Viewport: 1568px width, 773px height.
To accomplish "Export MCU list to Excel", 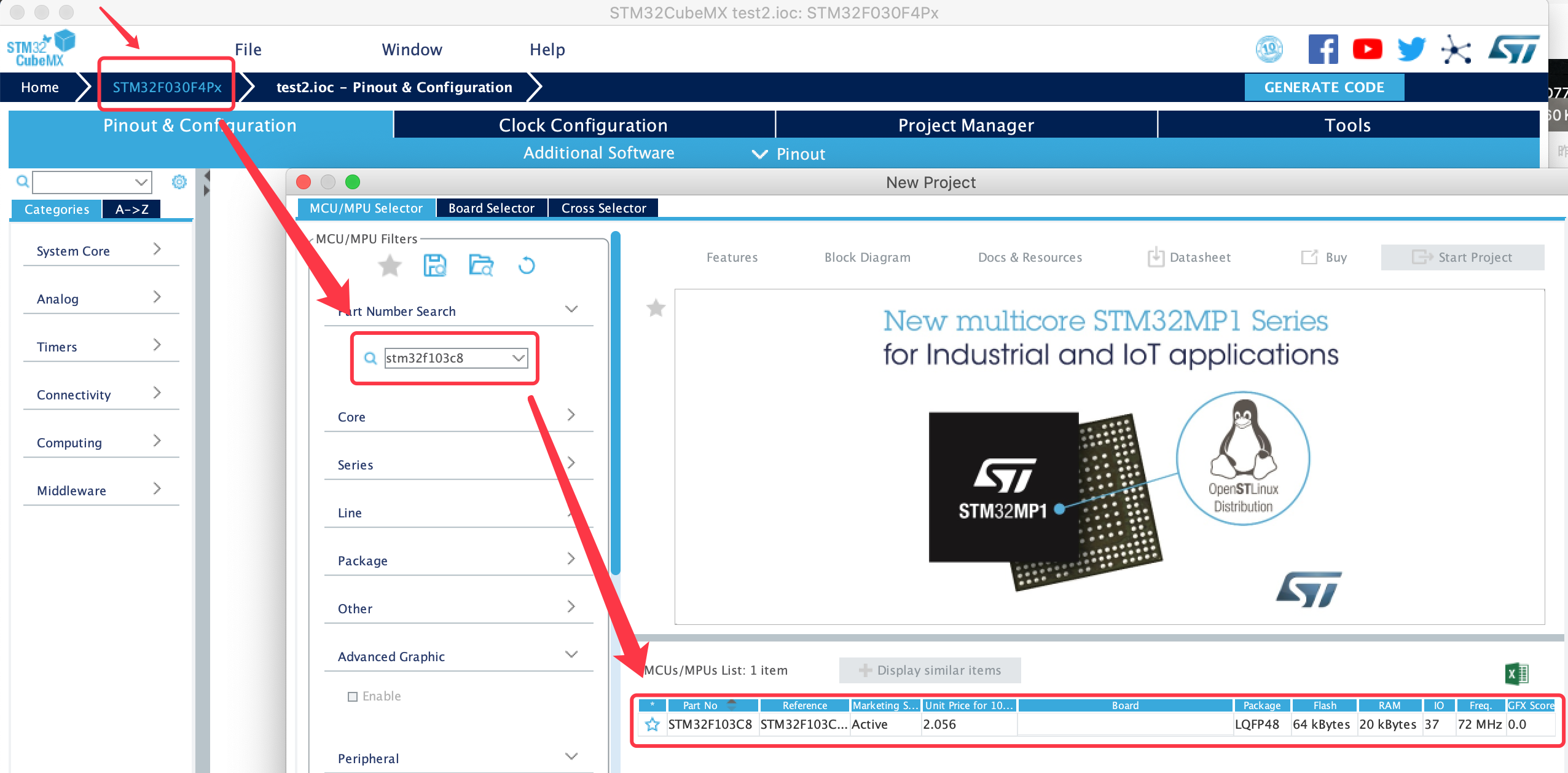I will [x=1517, y=674].
